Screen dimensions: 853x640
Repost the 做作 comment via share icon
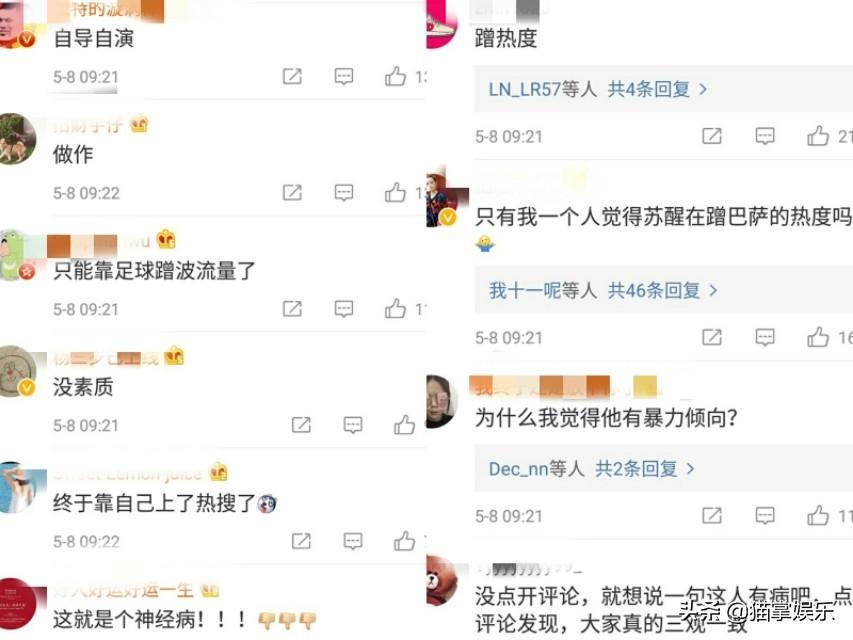coord(292,192)
